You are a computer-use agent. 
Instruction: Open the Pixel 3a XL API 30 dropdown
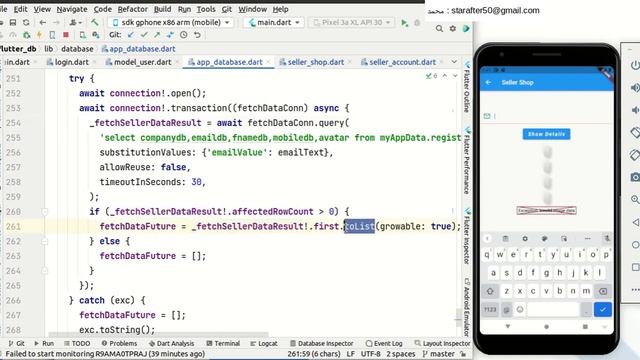click(x=352, y=22)
